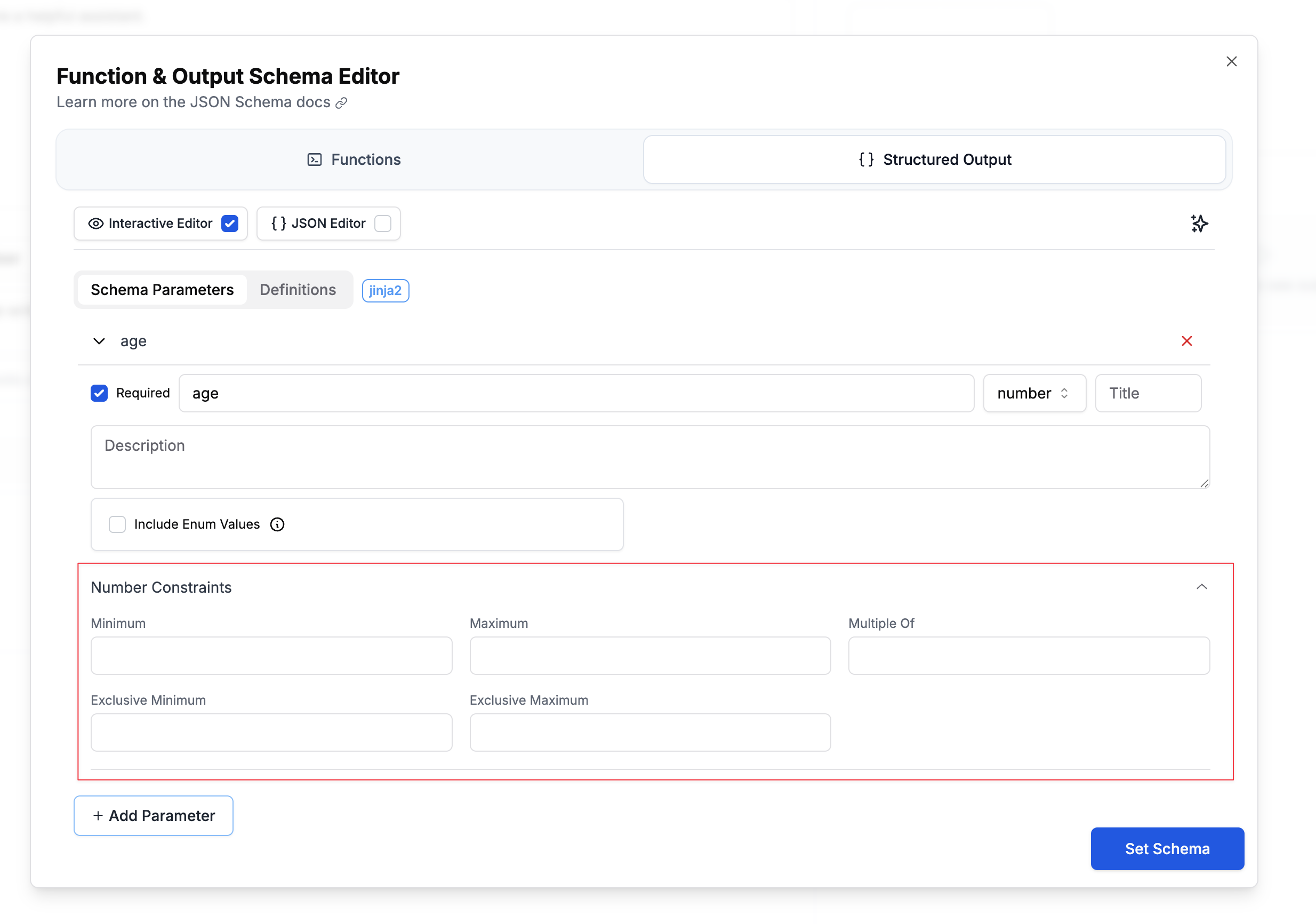Click the info icon next to Include Enum Values
Viewport: 1316px width, 924px height.
[x=277, y=524]
